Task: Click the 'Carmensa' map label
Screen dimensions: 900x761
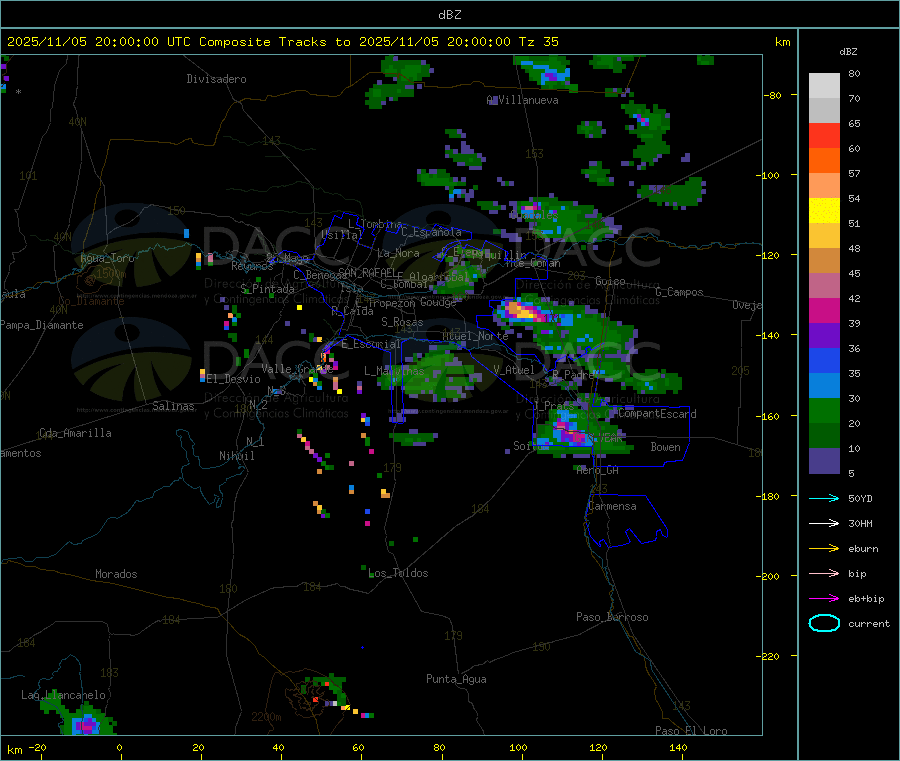Action: click(x=612, y=506)
